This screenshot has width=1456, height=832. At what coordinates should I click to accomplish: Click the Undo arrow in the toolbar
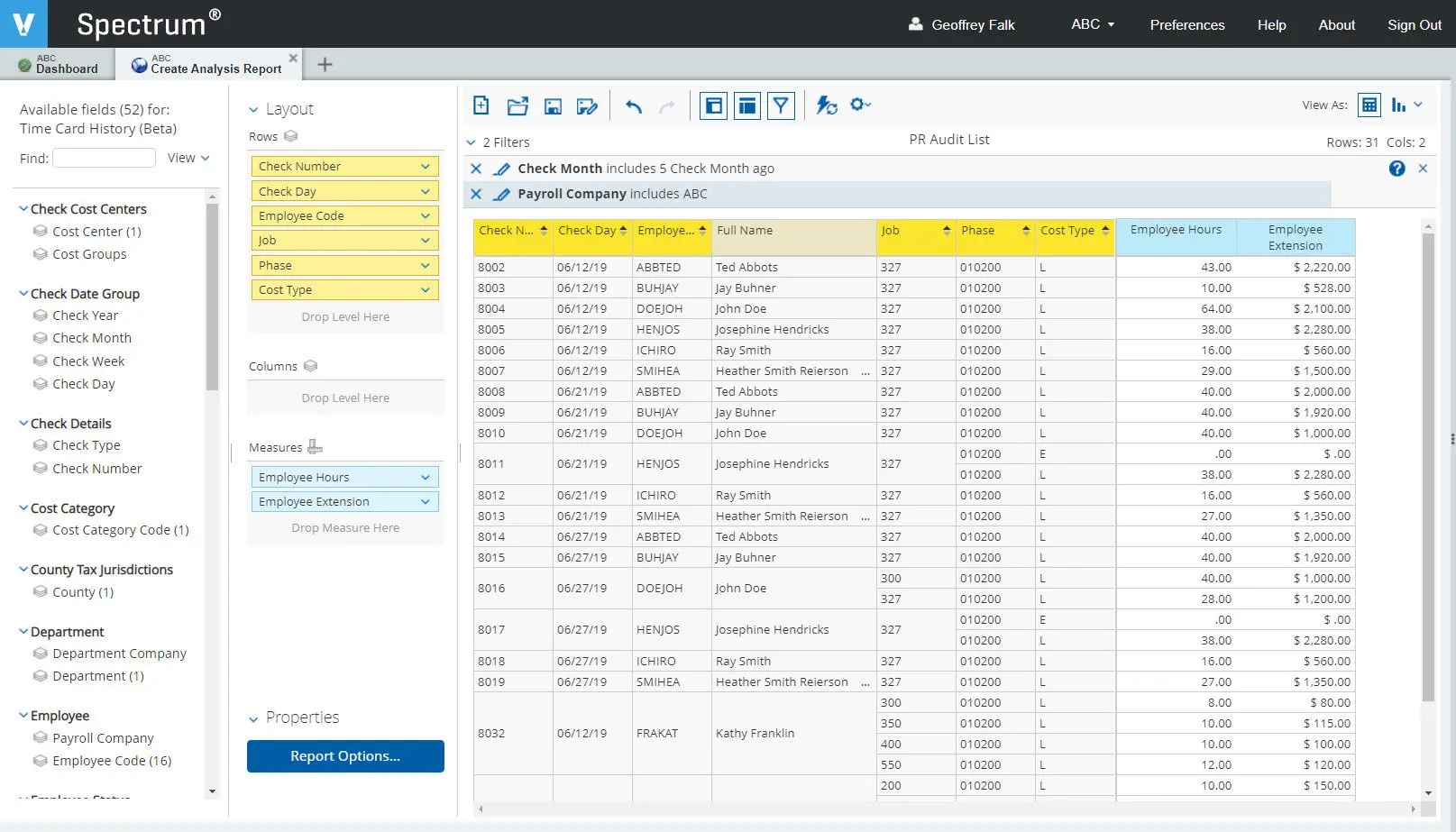634,106
